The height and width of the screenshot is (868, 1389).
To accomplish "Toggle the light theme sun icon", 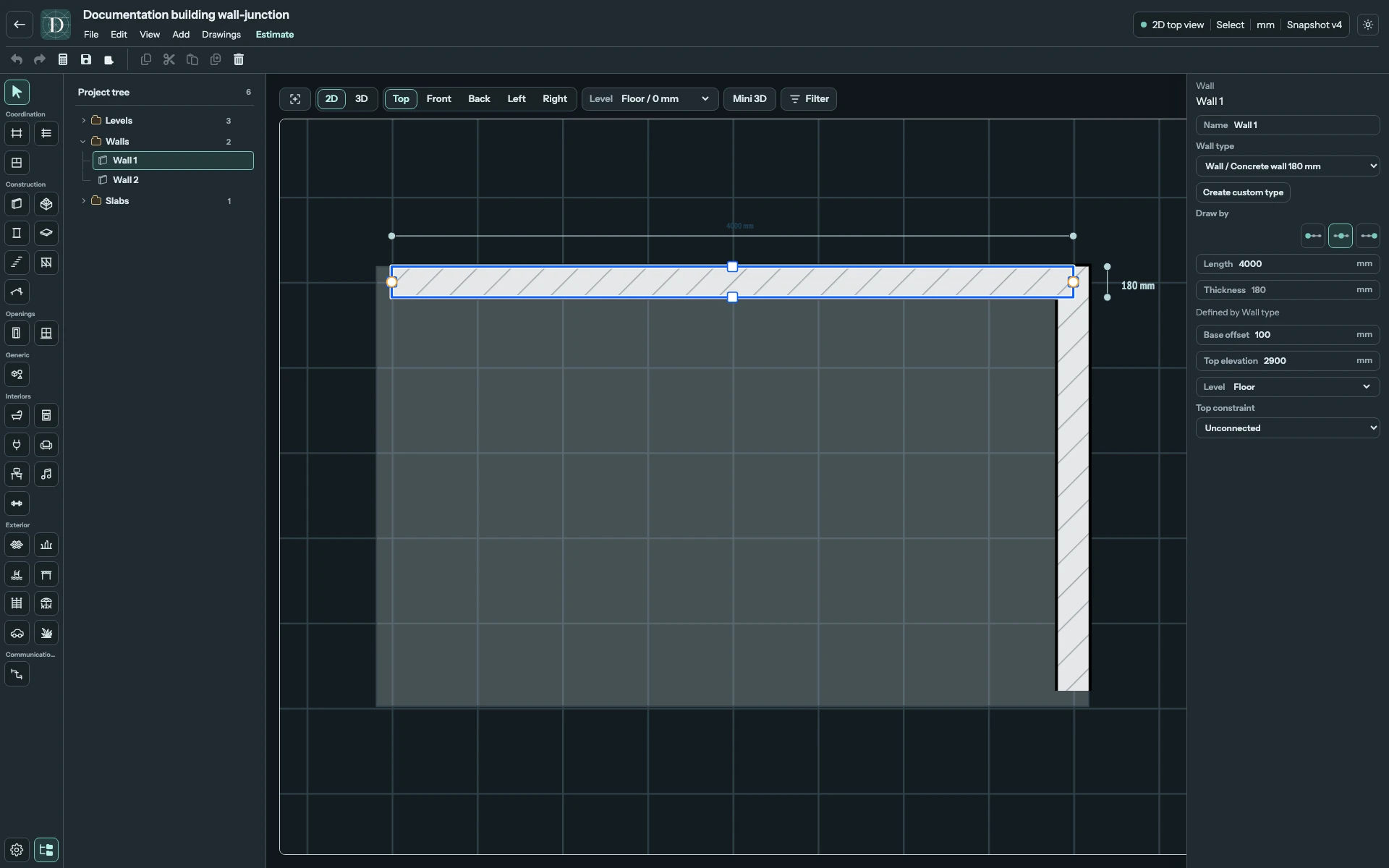I will pos(1368,25).
